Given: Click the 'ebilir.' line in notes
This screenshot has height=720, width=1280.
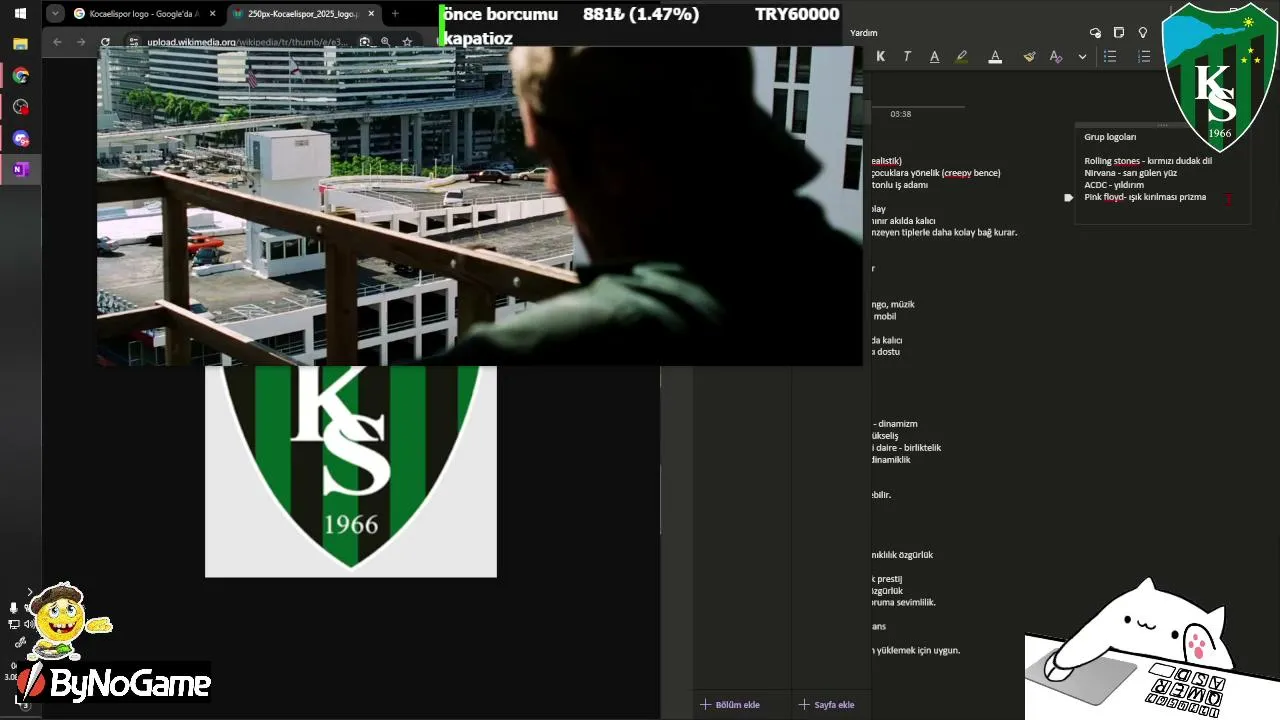Looking at the screenshot, I should pyautogui.click(x=881, y=495).
